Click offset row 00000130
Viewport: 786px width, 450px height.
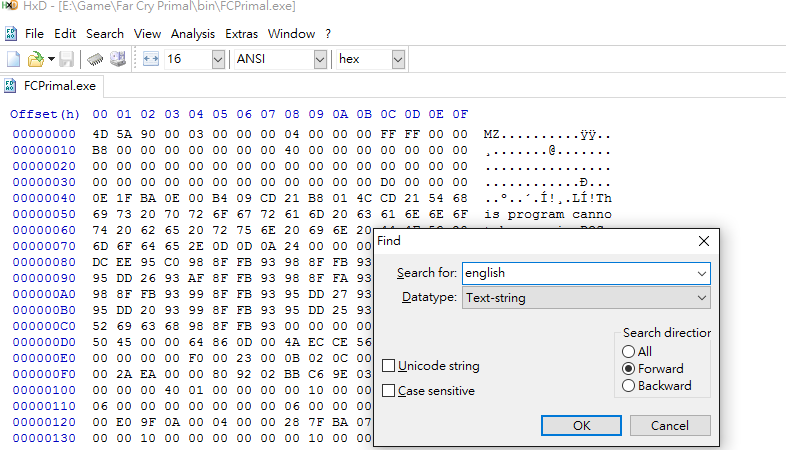[44, 438]
